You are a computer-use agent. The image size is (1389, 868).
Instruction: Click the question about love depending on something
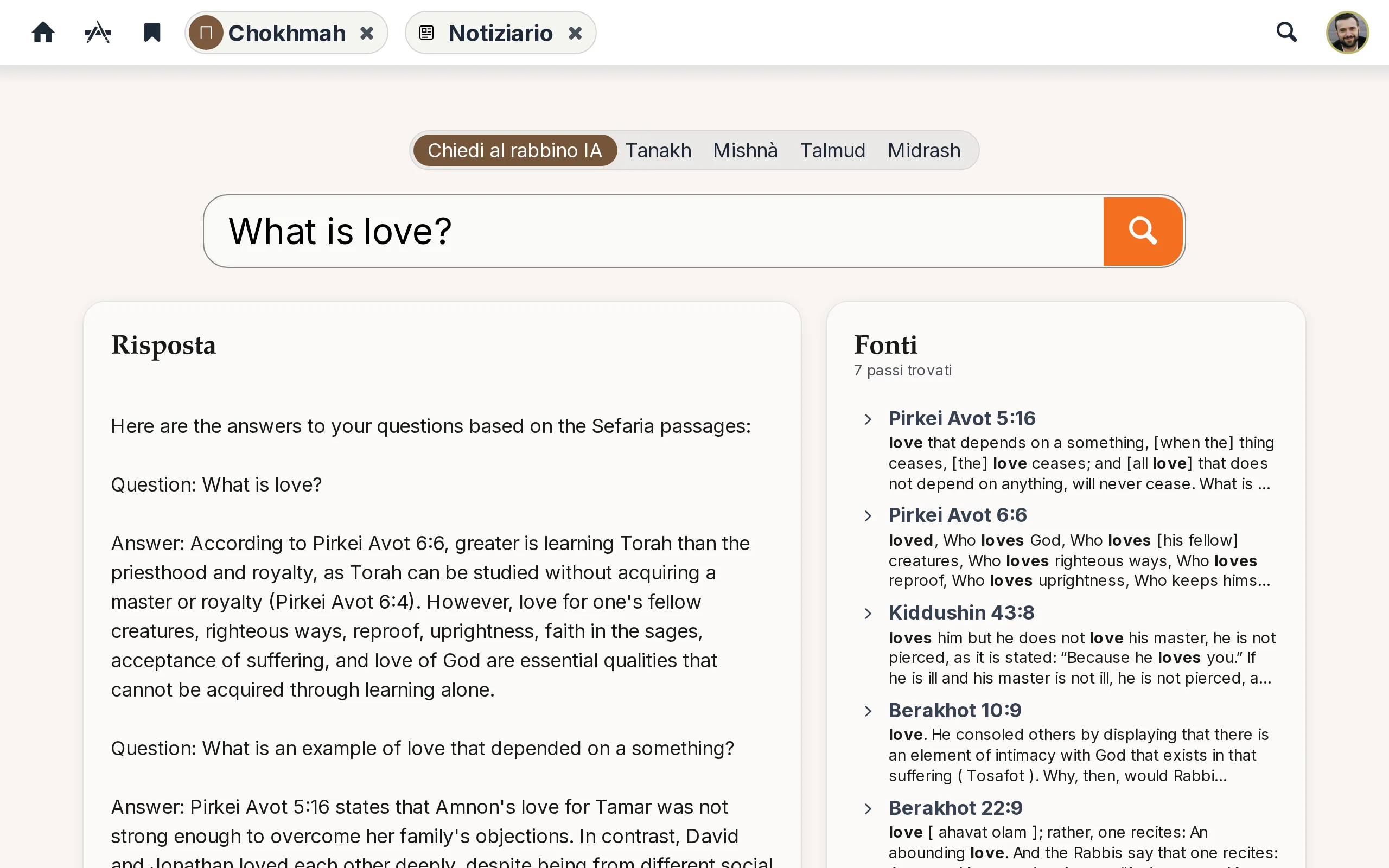(423, 748)
